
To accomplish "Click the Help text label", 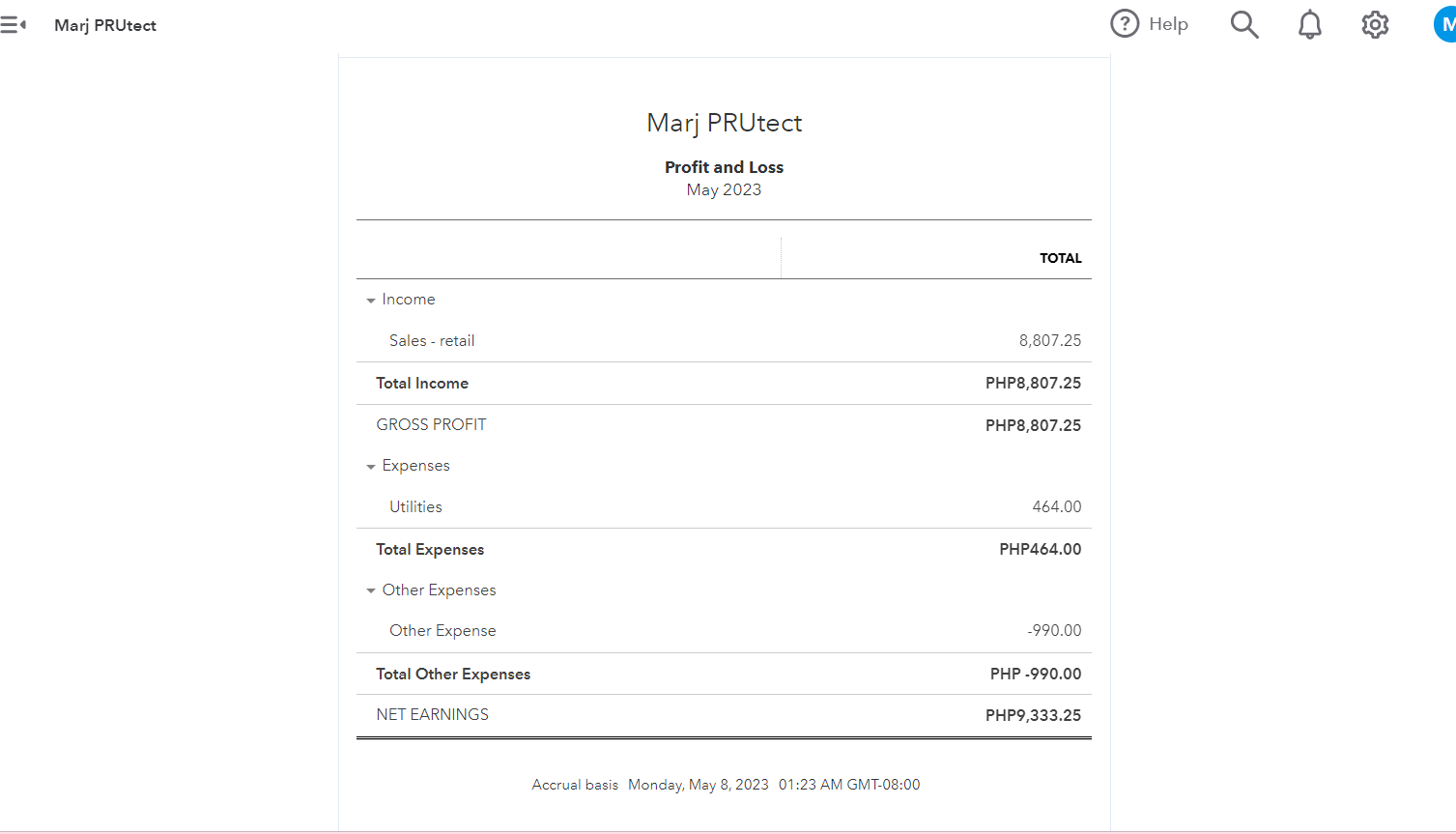I will pos(1168,24).
